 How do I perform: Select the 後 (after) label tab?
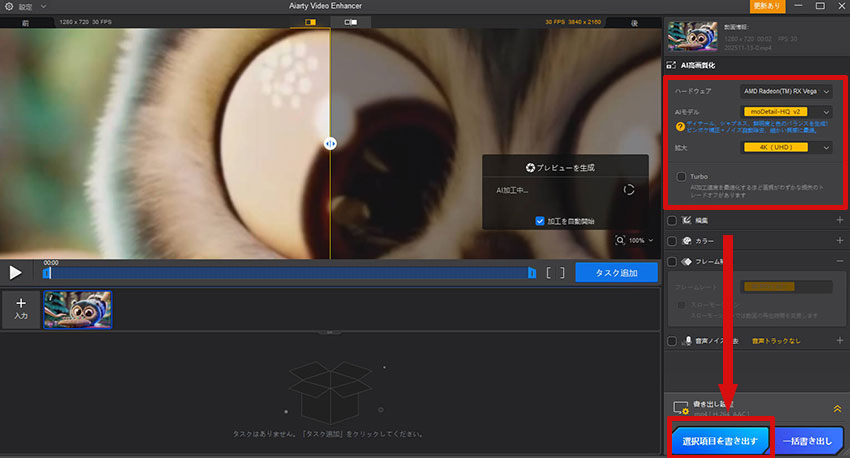(x=634, y=23)
